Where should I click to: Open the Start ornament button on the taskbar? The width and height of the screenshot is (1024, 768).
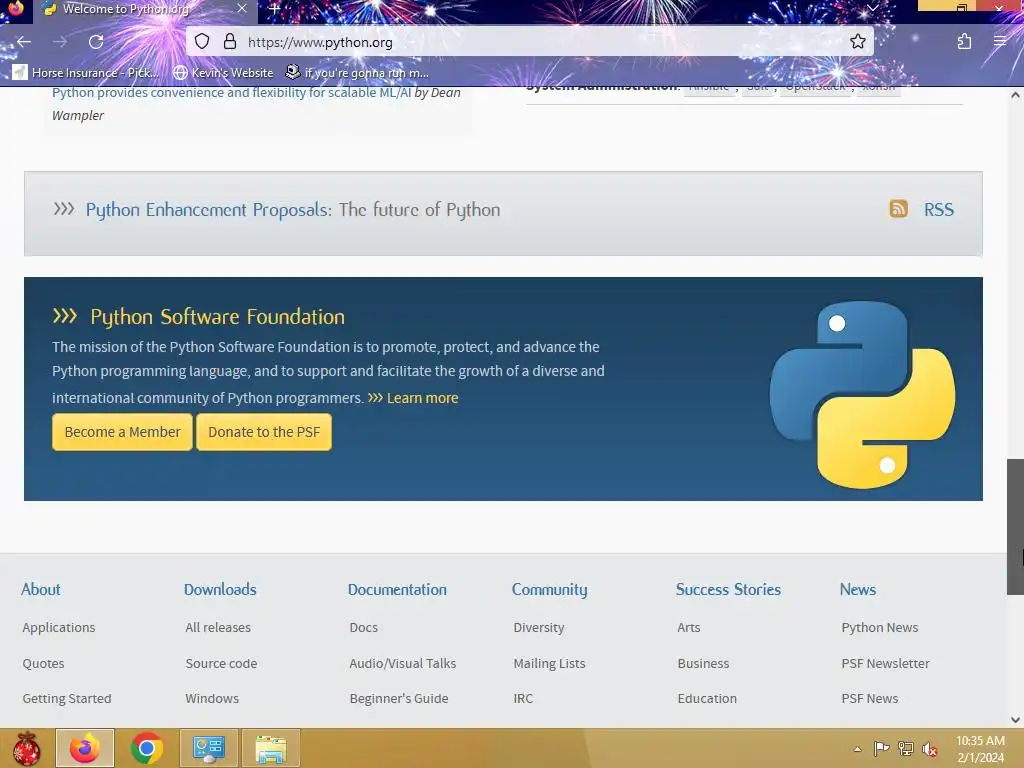(26, 748)
